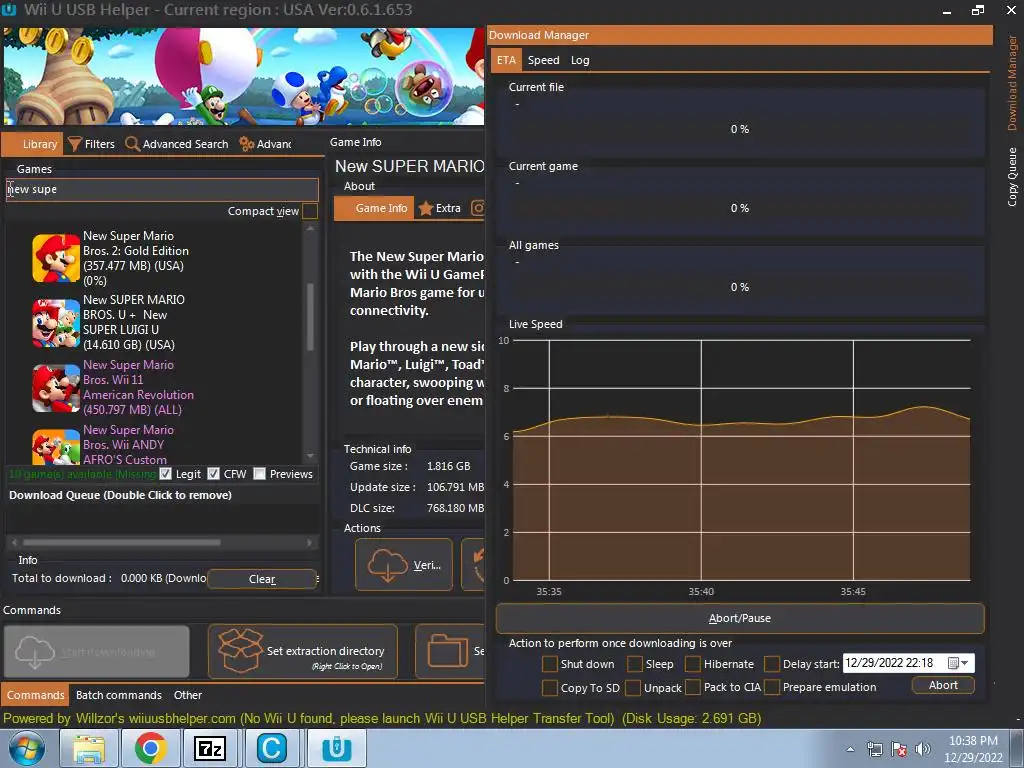The height and width of the screenshot is (768, 1024).
Task: Click the Extra star icon
Action: pyautogui.click(x=426, y=208)
